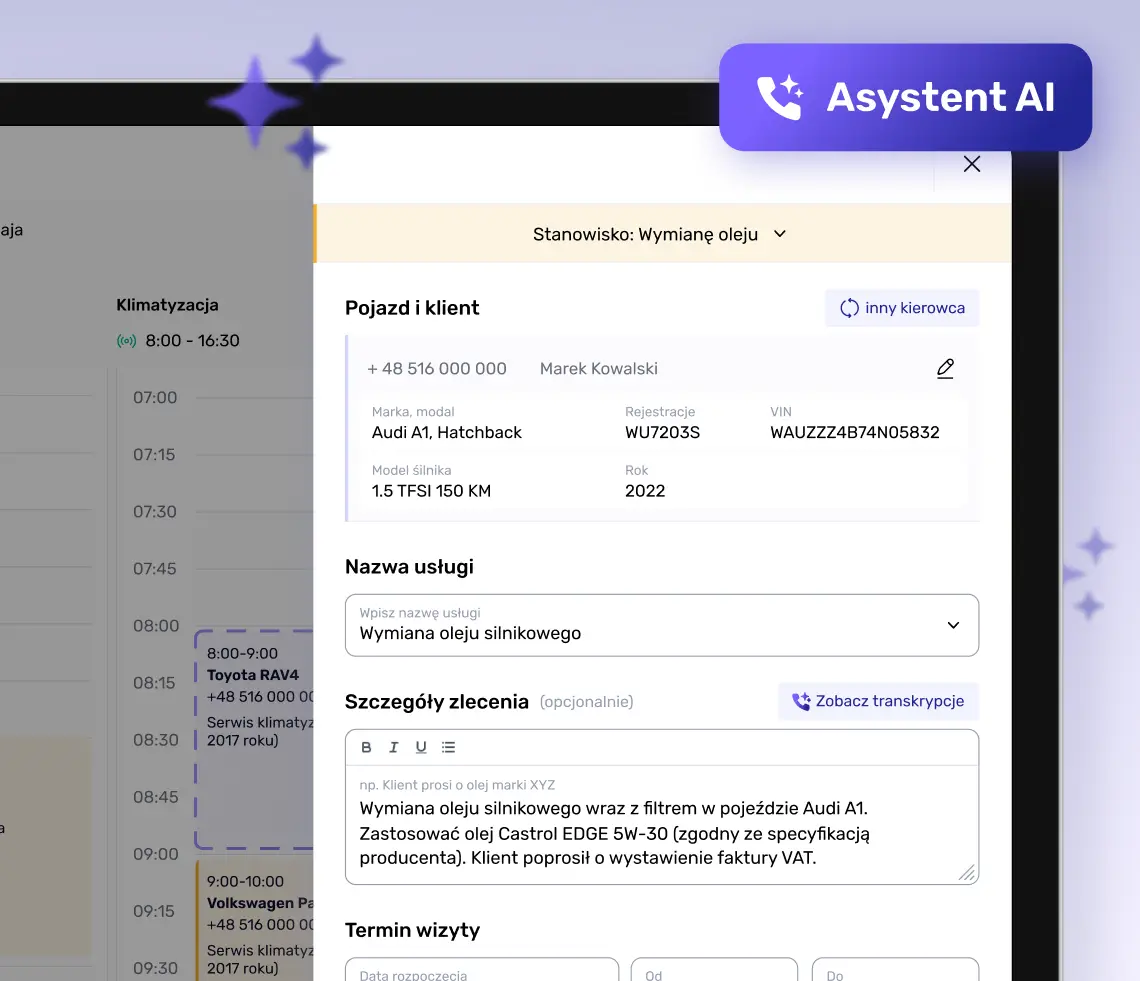Select the Audi A1, Hatchback value
The image size is (1140, 981).
tap(446, 433)
